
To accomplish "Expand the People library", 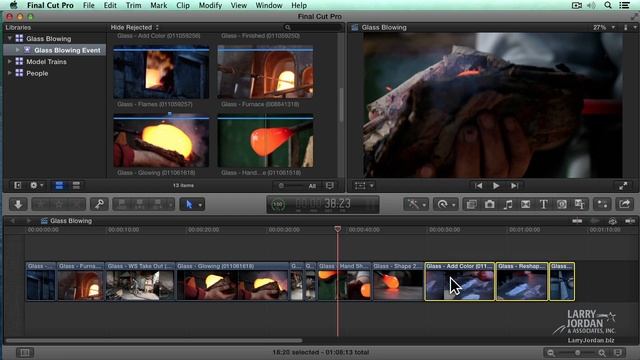I will point(10,73).
